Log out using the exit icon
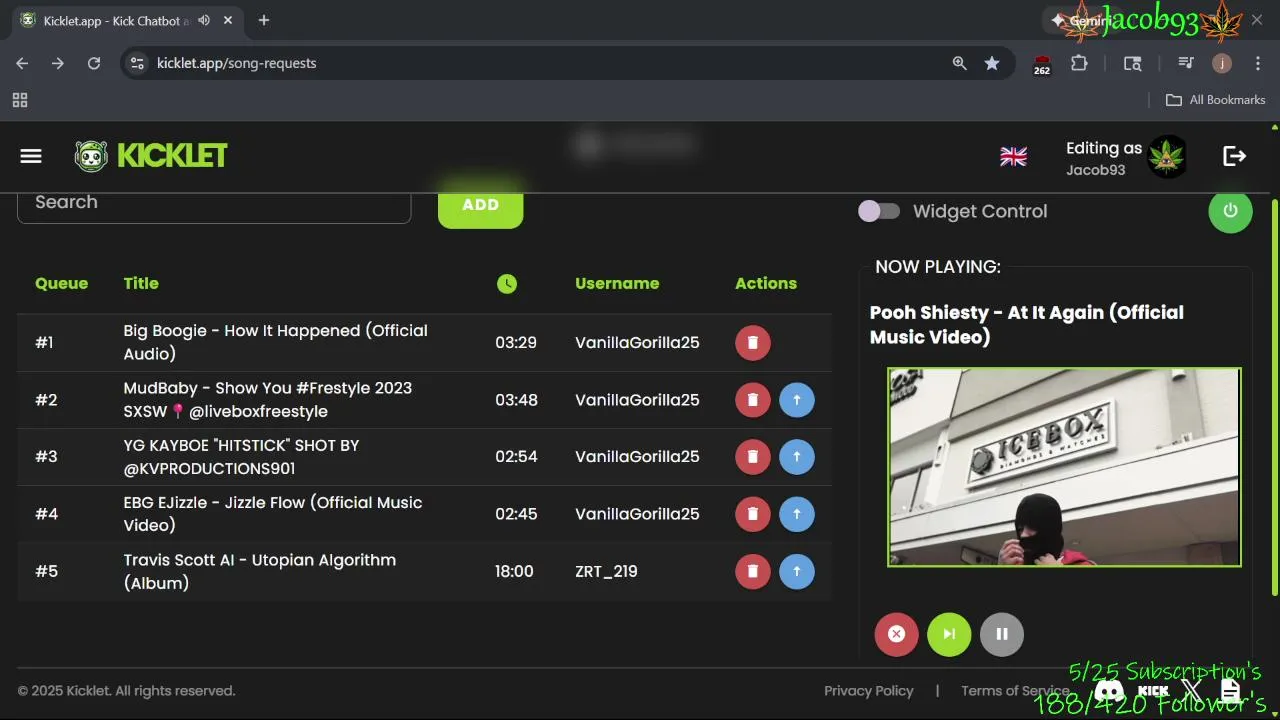Viewport: 1280px width, 720px height. point(1234,156)
